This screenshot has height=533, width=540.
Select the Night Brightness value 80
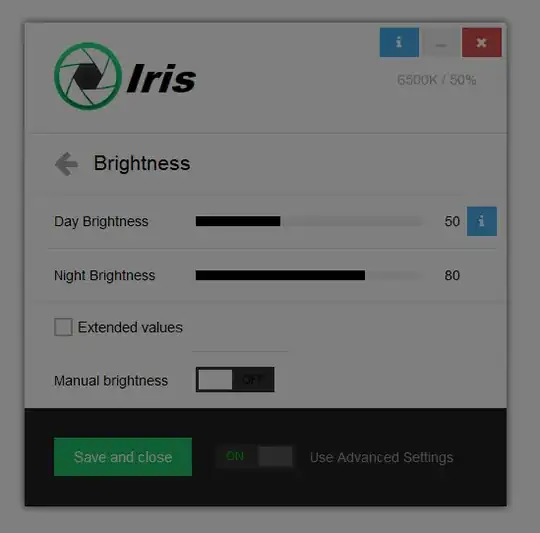pyautogui.click(x=452, y=275)
